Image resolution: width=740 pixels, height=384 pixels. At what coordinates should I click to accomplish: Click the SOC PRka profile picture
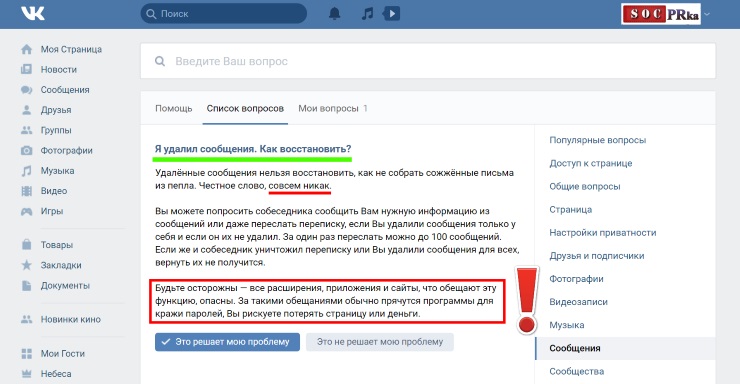pyautogui.click(x=661, y=14)
